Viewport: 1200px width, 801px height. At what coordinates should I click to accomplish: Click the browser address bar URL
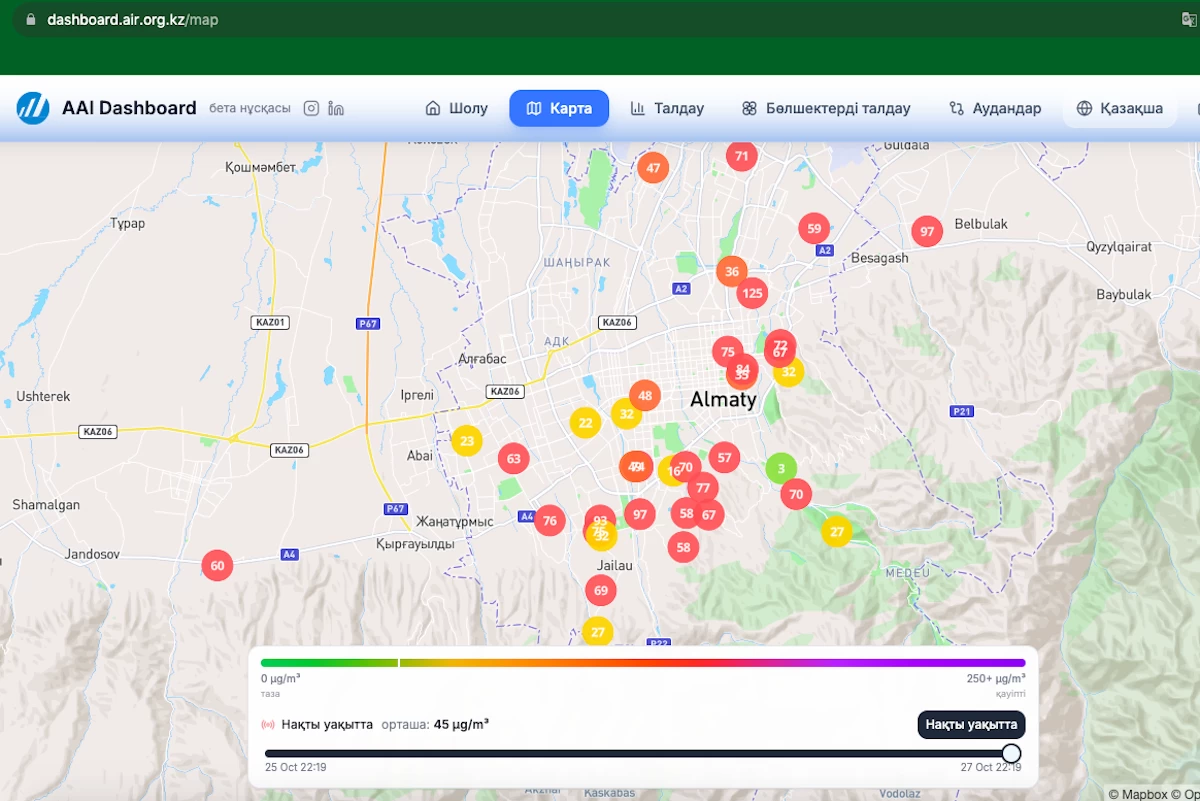(132, 19)
